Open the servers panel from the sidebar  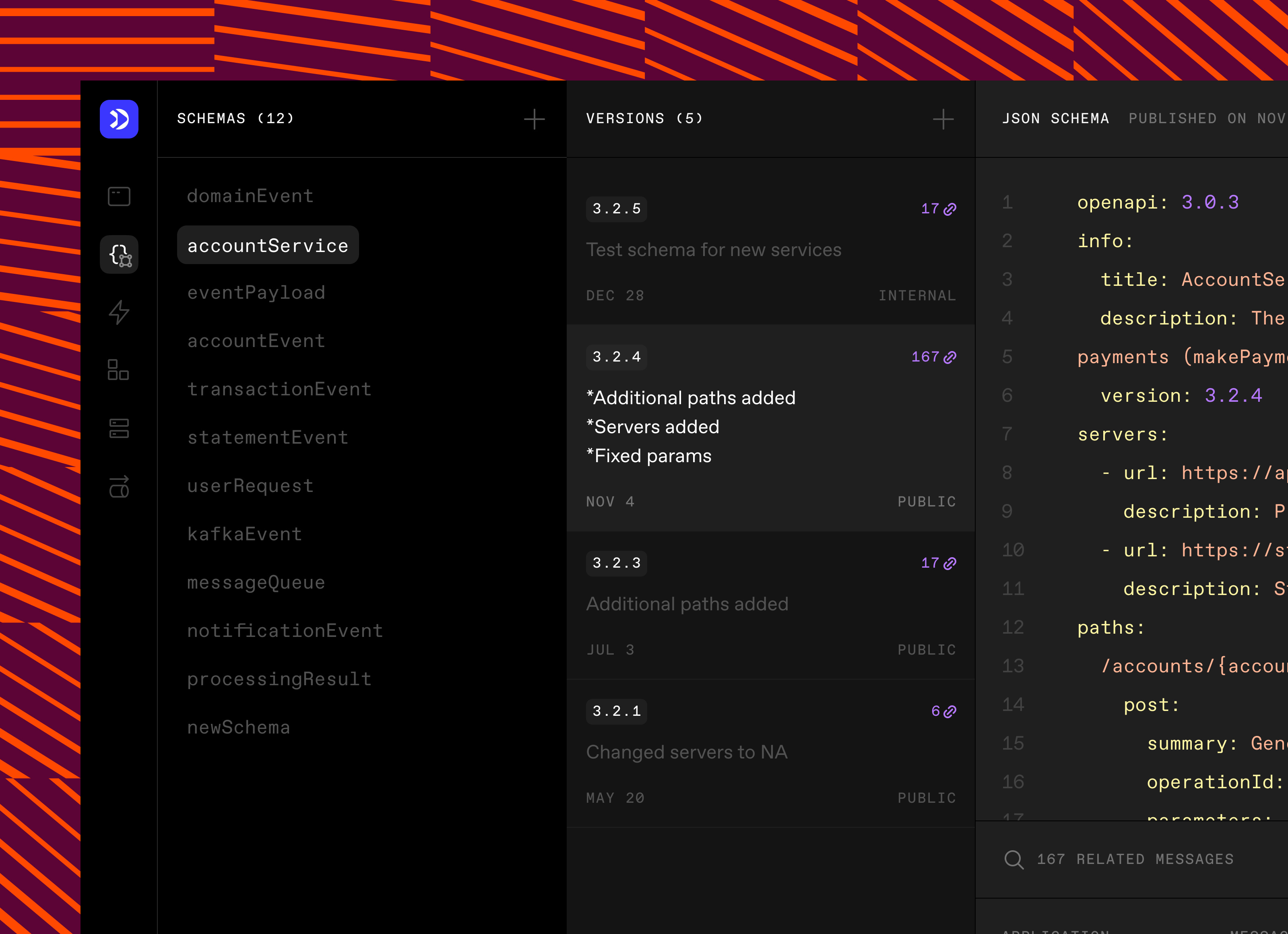tap(119, 429)
